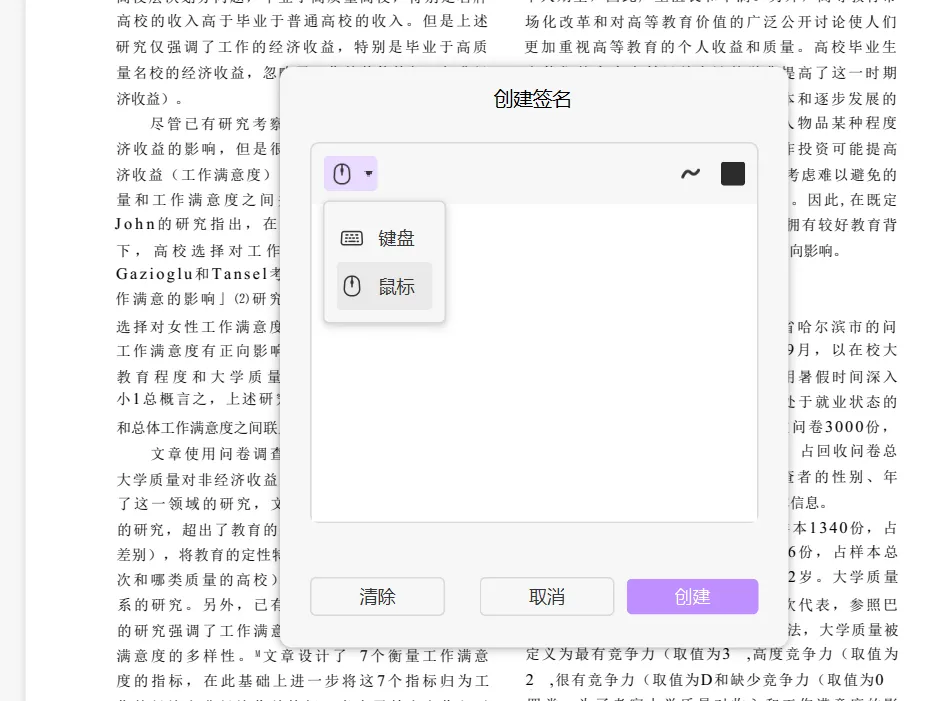Viewport: 940px width, 701px height.
Task: Click the word John in document text
Action: pyautogui.click(x=136, y=224)
